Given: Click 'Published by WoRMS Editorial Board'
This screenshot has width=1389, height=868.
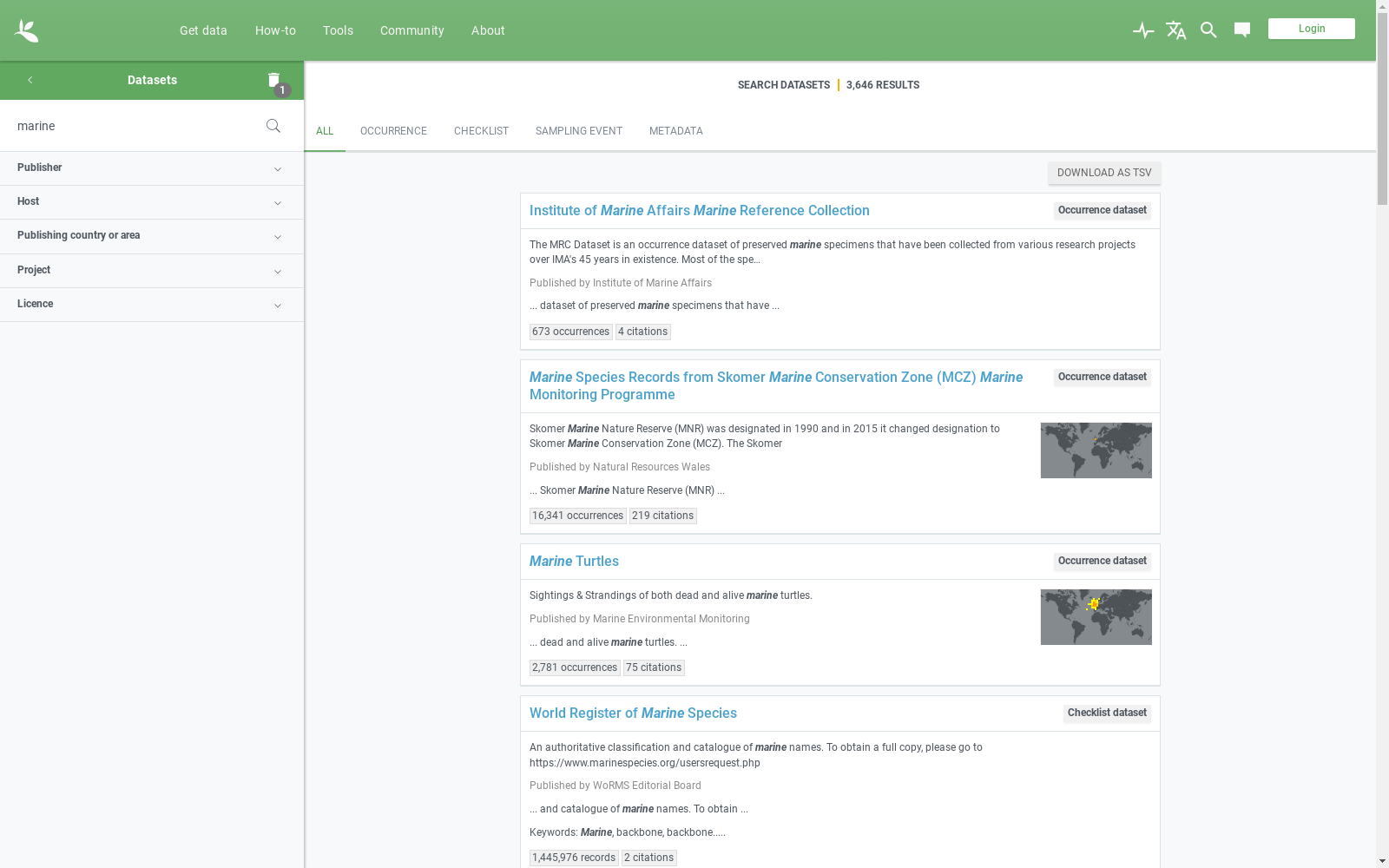Looking at the screenshot, I should pyautogui.click(x=616, y=786).
